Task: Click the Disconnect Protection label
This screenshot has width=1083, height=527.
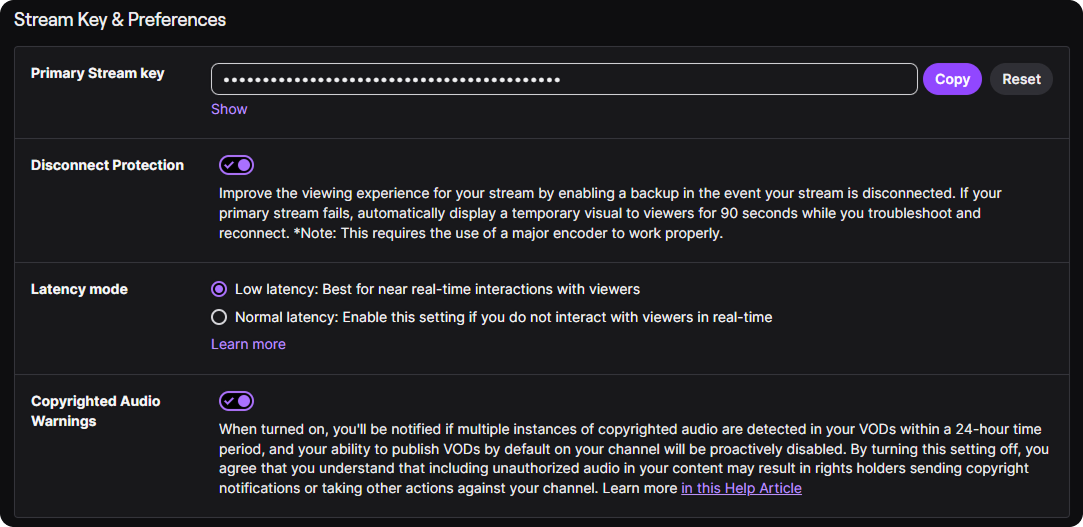Action: 107,165
